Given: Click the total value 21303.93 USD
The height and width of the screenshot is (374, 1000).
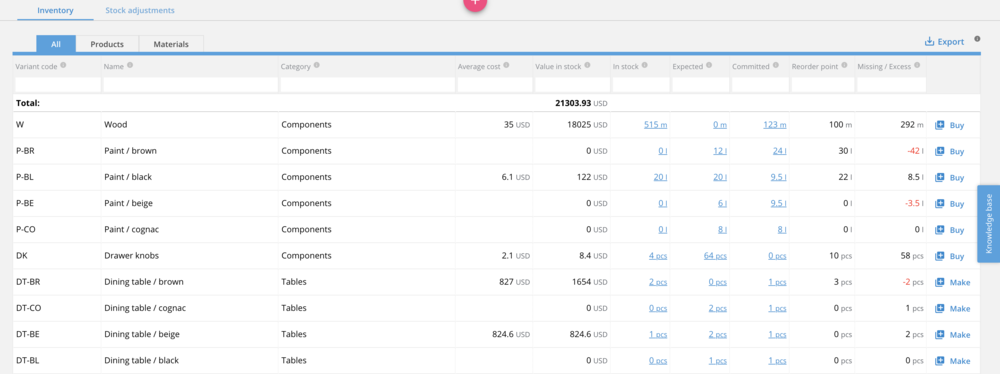Looking at the screenshot, I should click(x=581, y=103).
